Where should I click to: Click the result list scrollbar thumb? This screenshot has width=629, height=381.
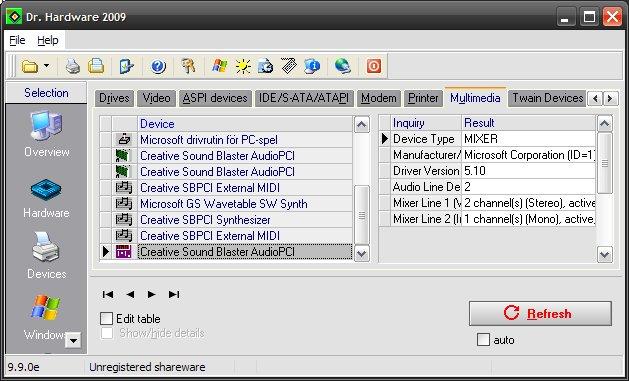point(605,163)
